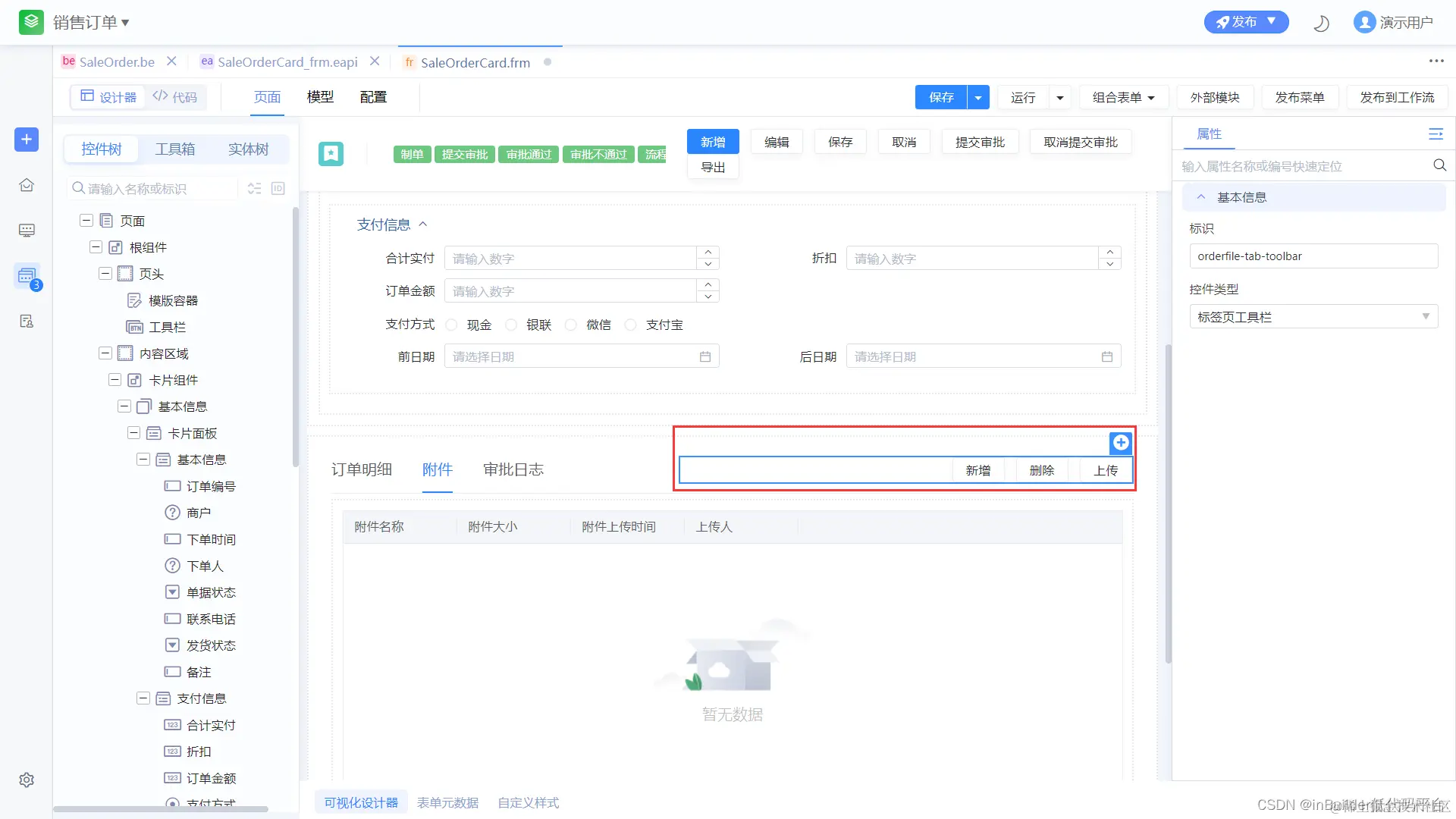This screenshot has width=1456, height=819.
Task: Click the blue plus add button in left sidebar
Action: (27, 140)
